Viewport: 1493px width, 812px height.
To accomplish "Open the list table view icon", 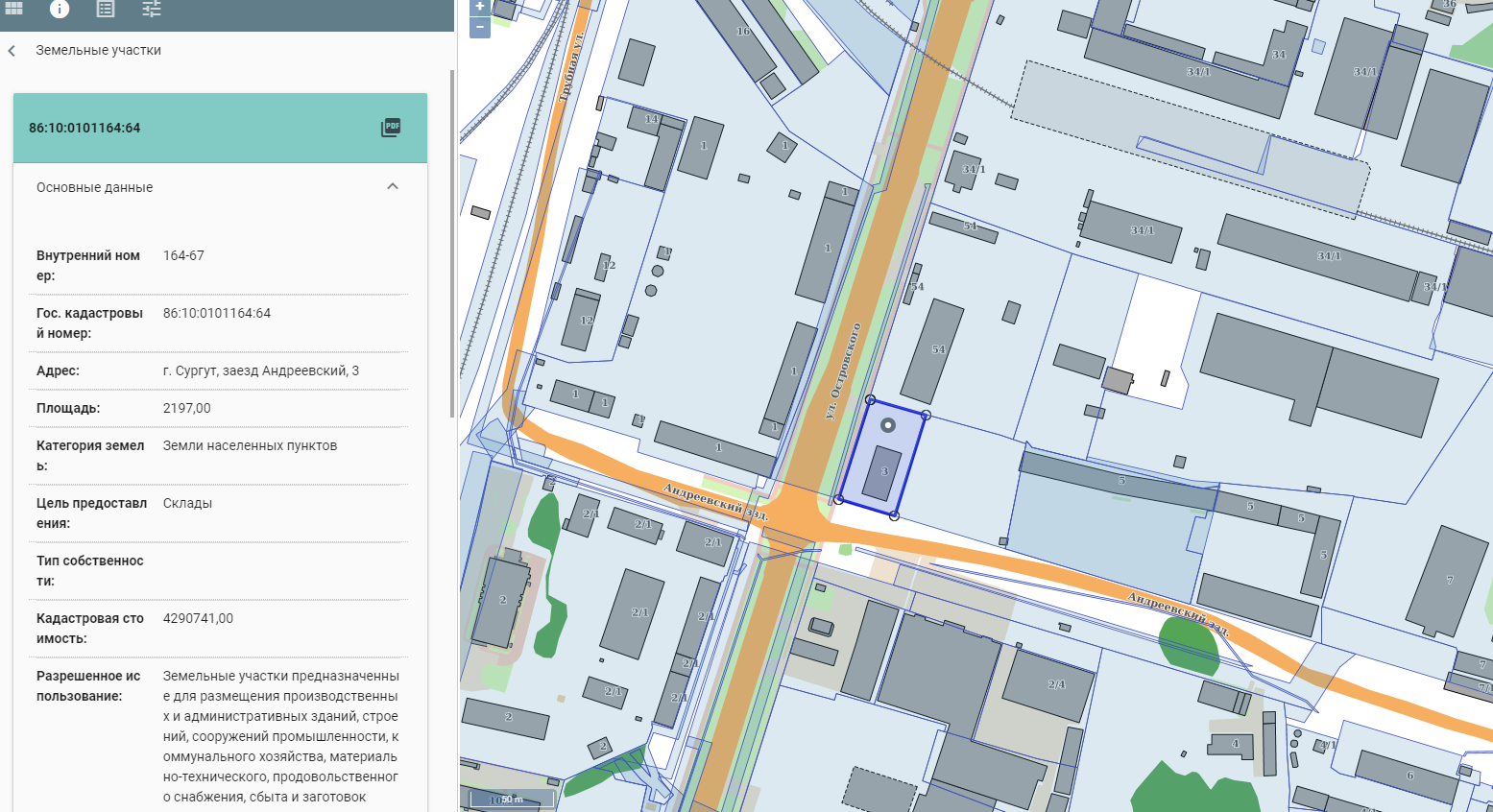I will point(106,9).
